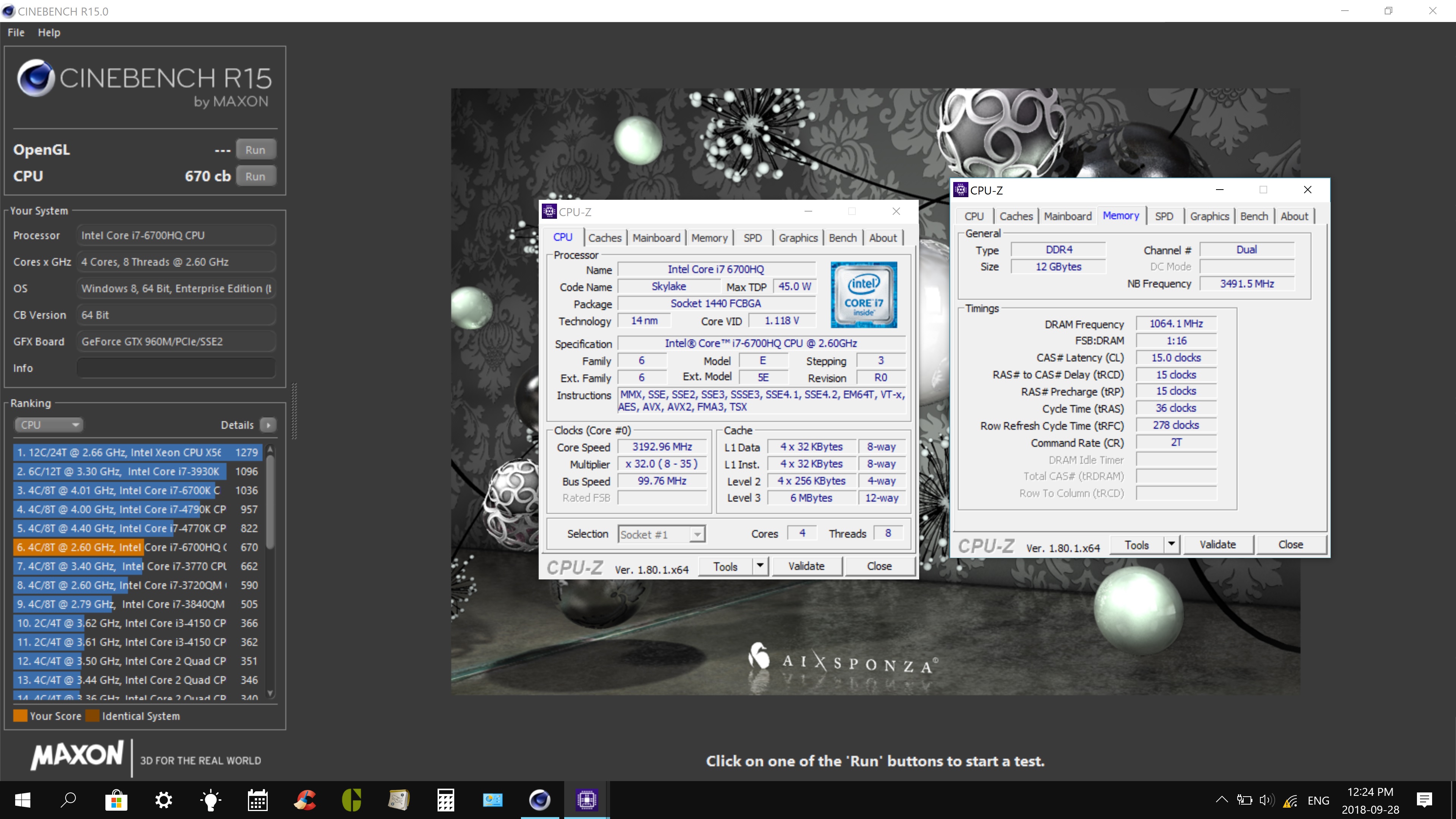Image resolution: width=1456 pixels, height=819 pixels.
Task: Open the CPU ranking dropdown
Action: point(49,425)
